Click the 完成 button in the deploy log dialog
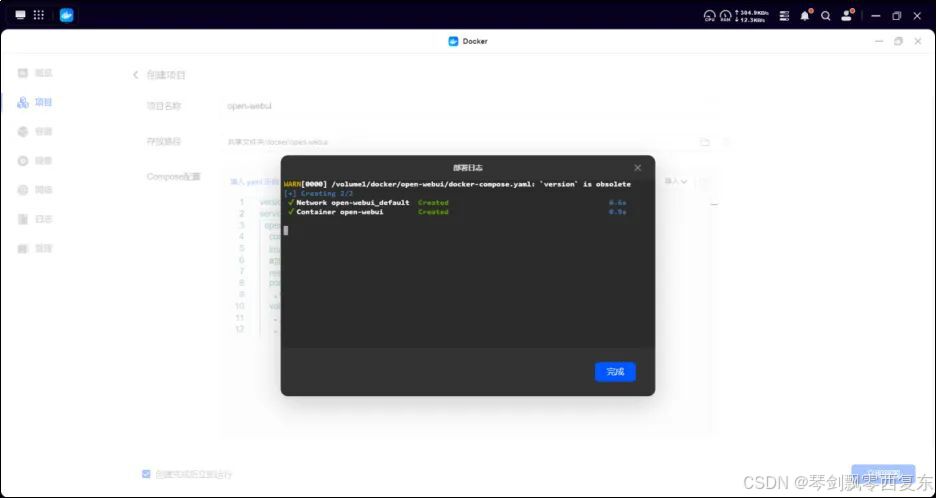Viewport: 937px width, 498px height. [x=615, y=372]
